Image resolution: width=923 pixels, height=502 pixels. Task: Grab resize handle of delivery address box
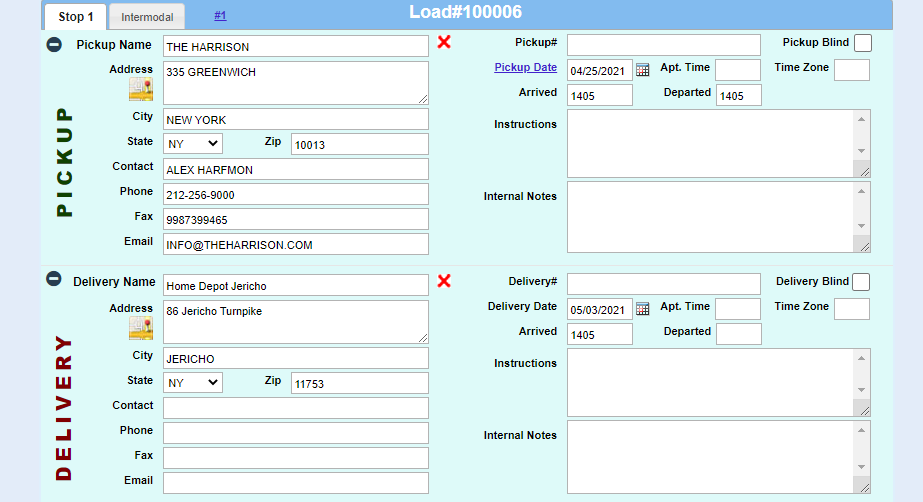(x=423, y=338)
